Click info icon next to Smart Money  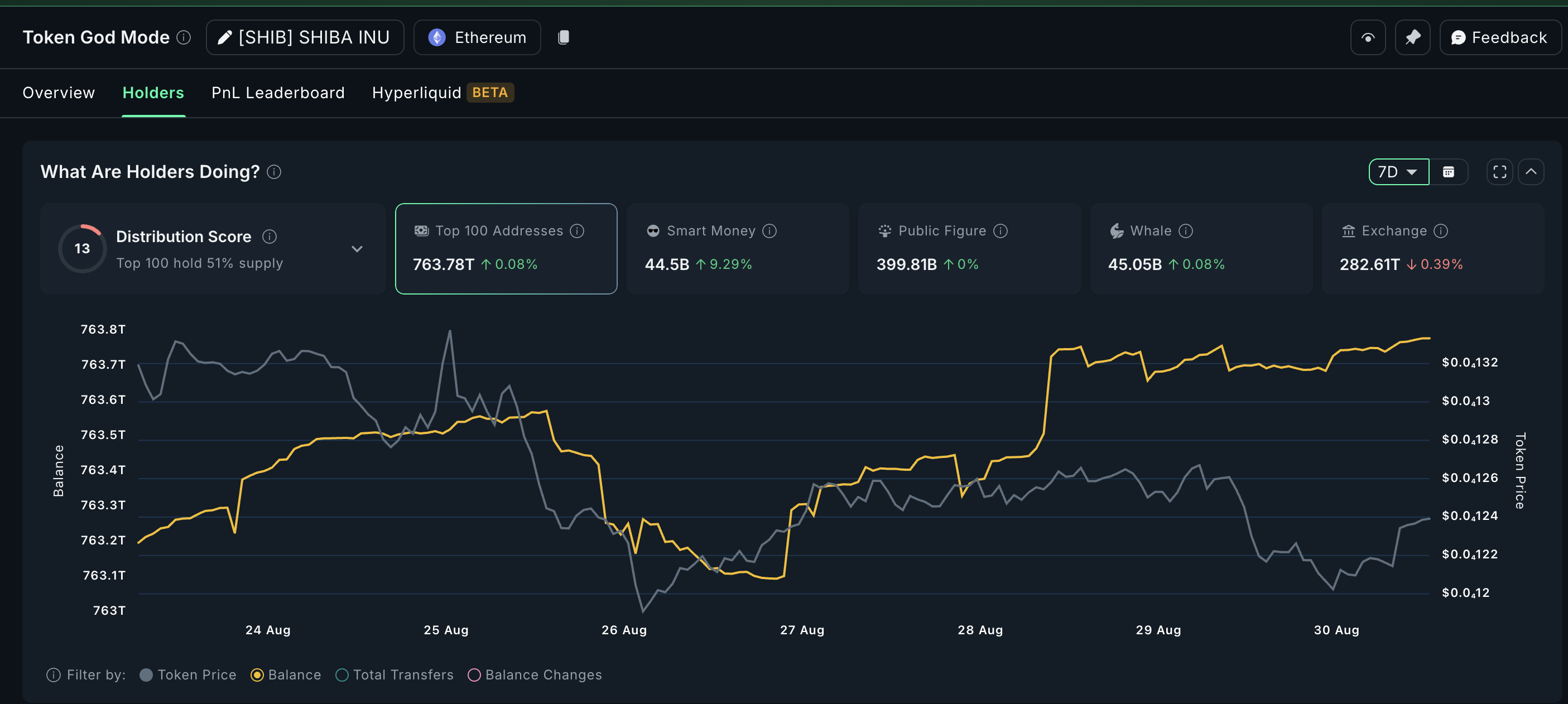pos(769,230)
